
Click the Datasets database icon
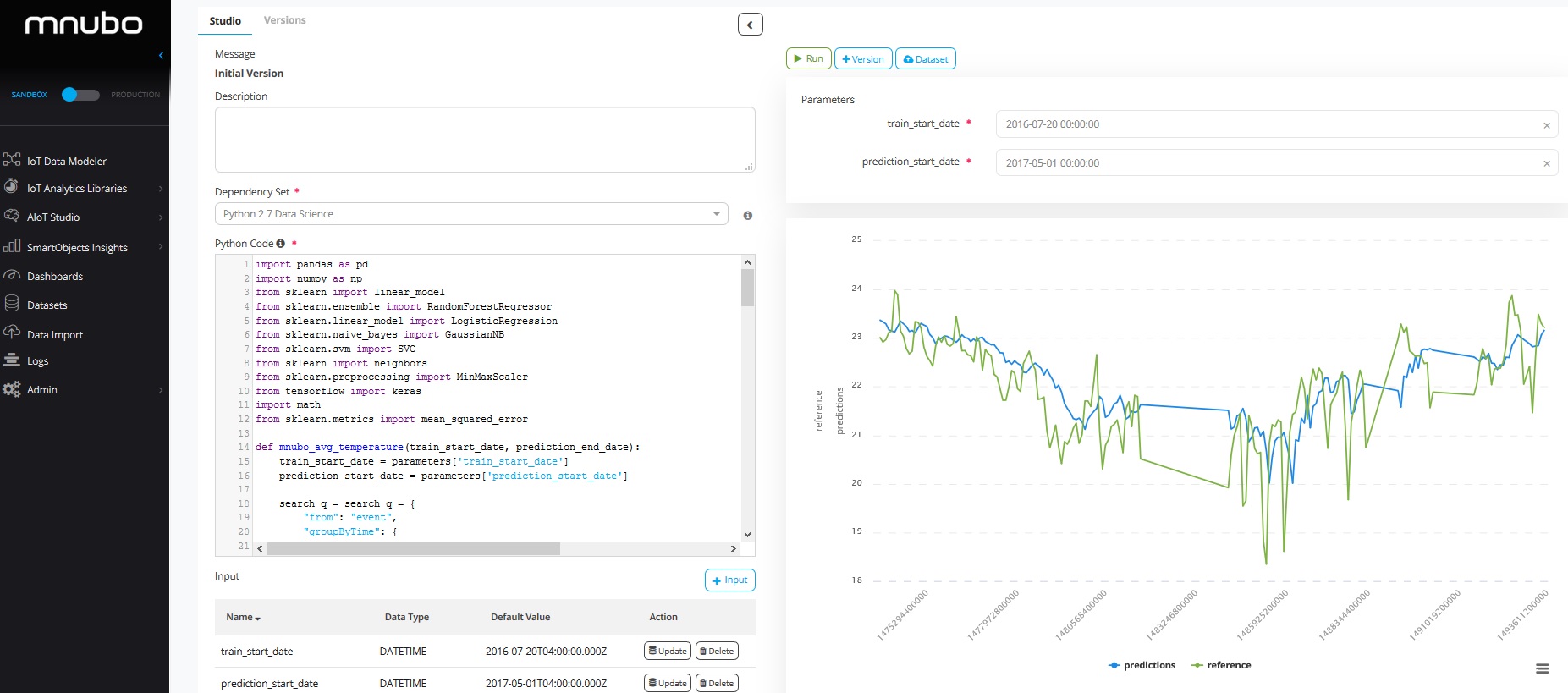pos(12,304)
